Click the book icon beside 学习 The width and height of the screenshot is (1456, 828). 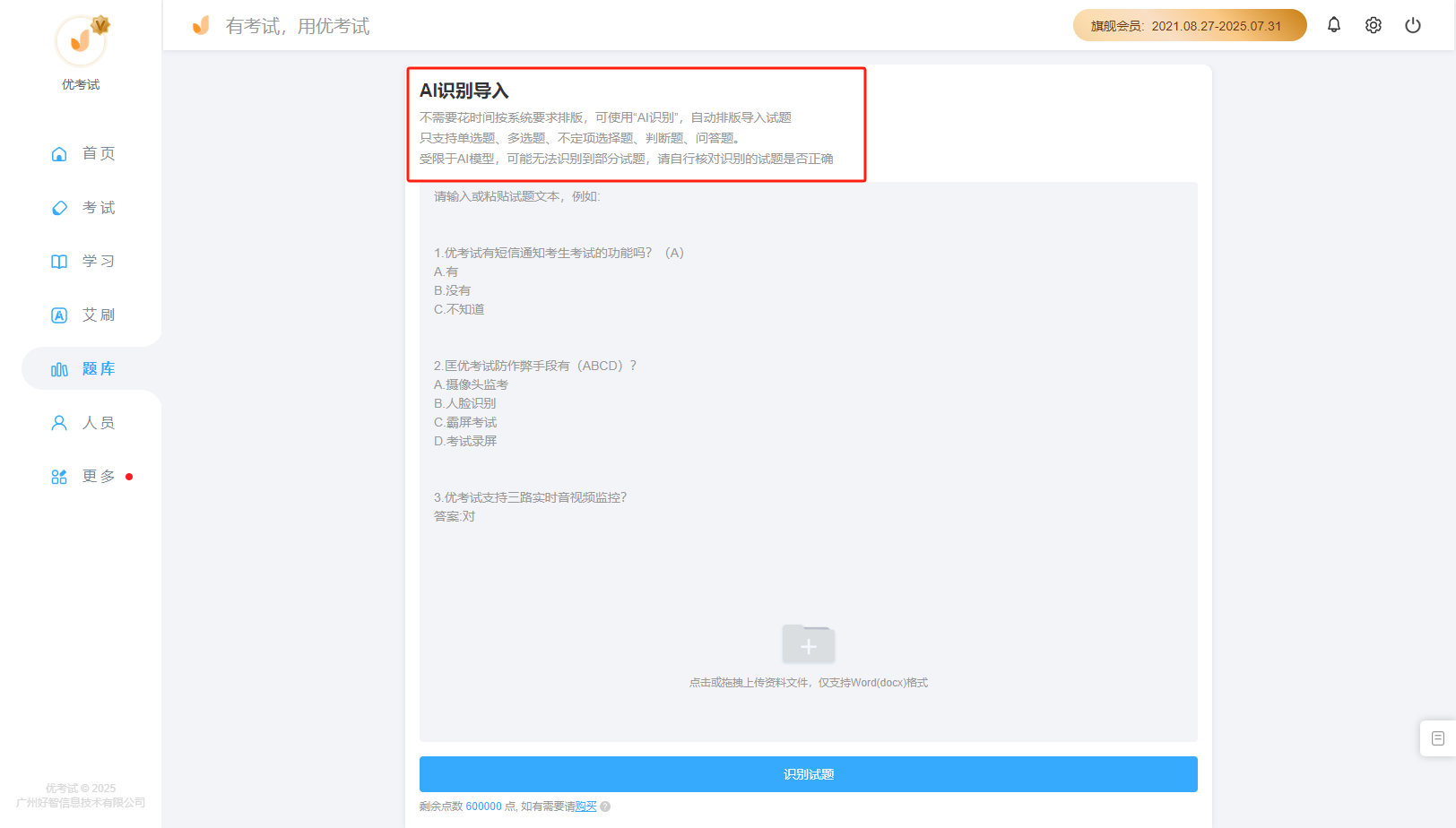[x=59, y=262]
